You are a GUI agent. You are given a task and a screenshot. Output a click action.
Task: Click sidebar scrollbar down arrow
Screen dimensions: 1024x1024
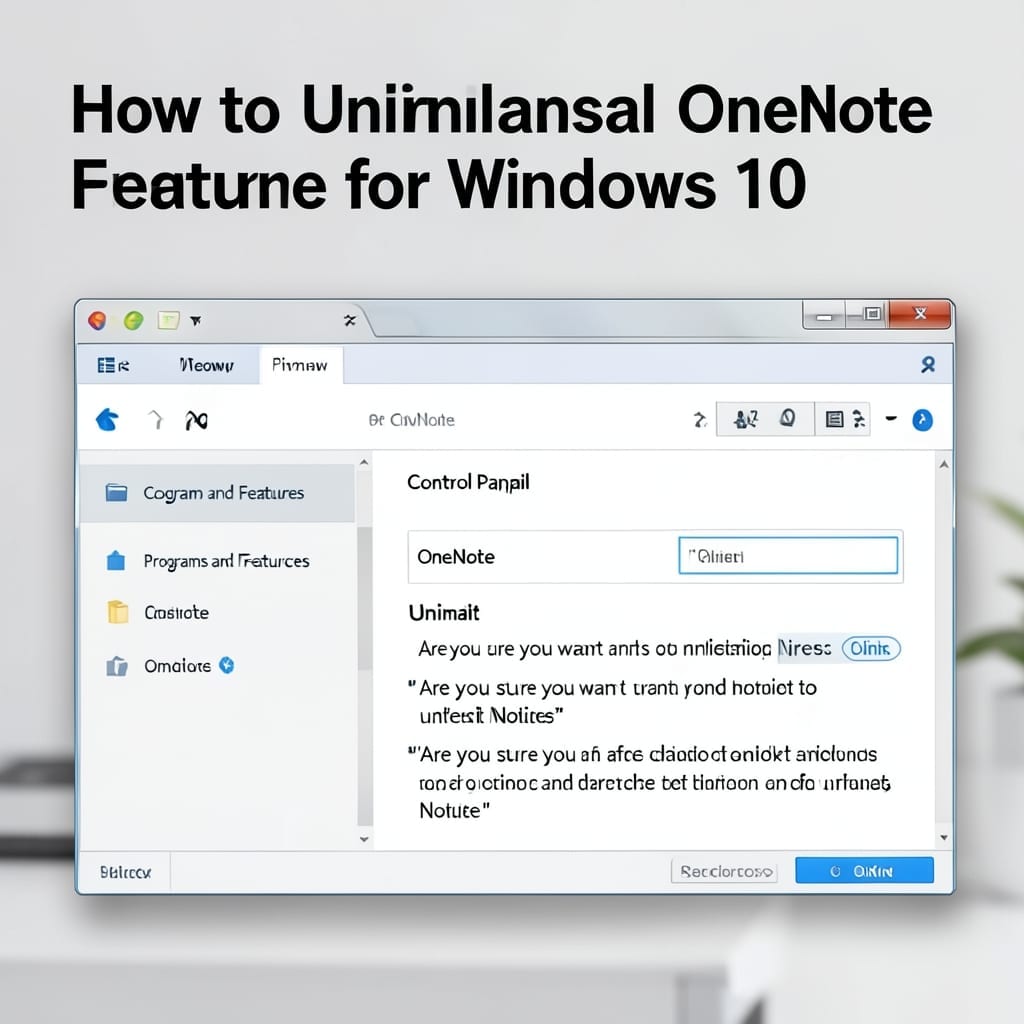pyautogui.click(x=364, y=839)
